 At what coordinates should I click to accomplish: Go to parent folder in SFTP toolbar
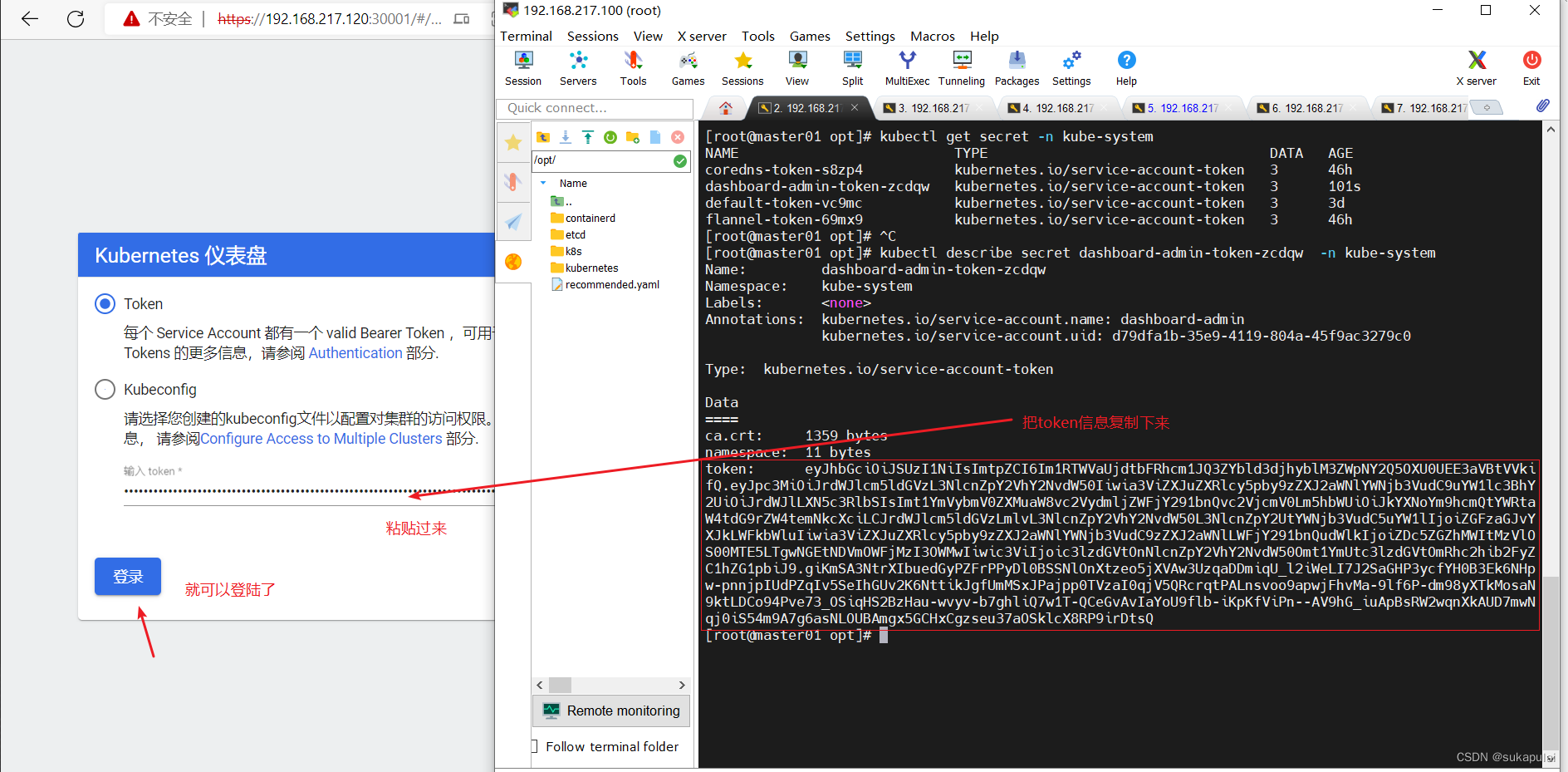pos(543,137)
